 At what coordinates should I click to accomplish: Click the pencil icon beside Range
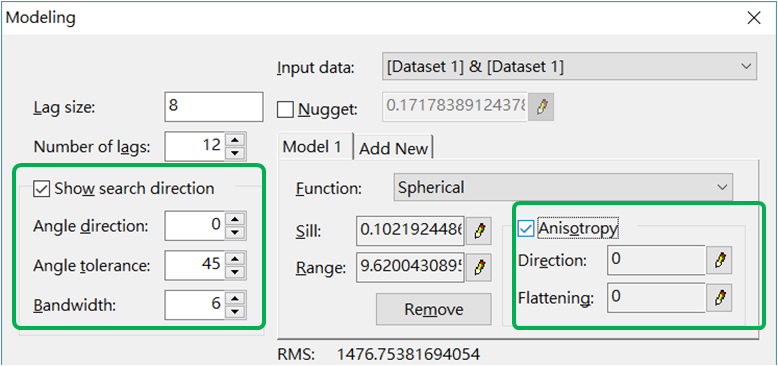(x=479, y=268)
